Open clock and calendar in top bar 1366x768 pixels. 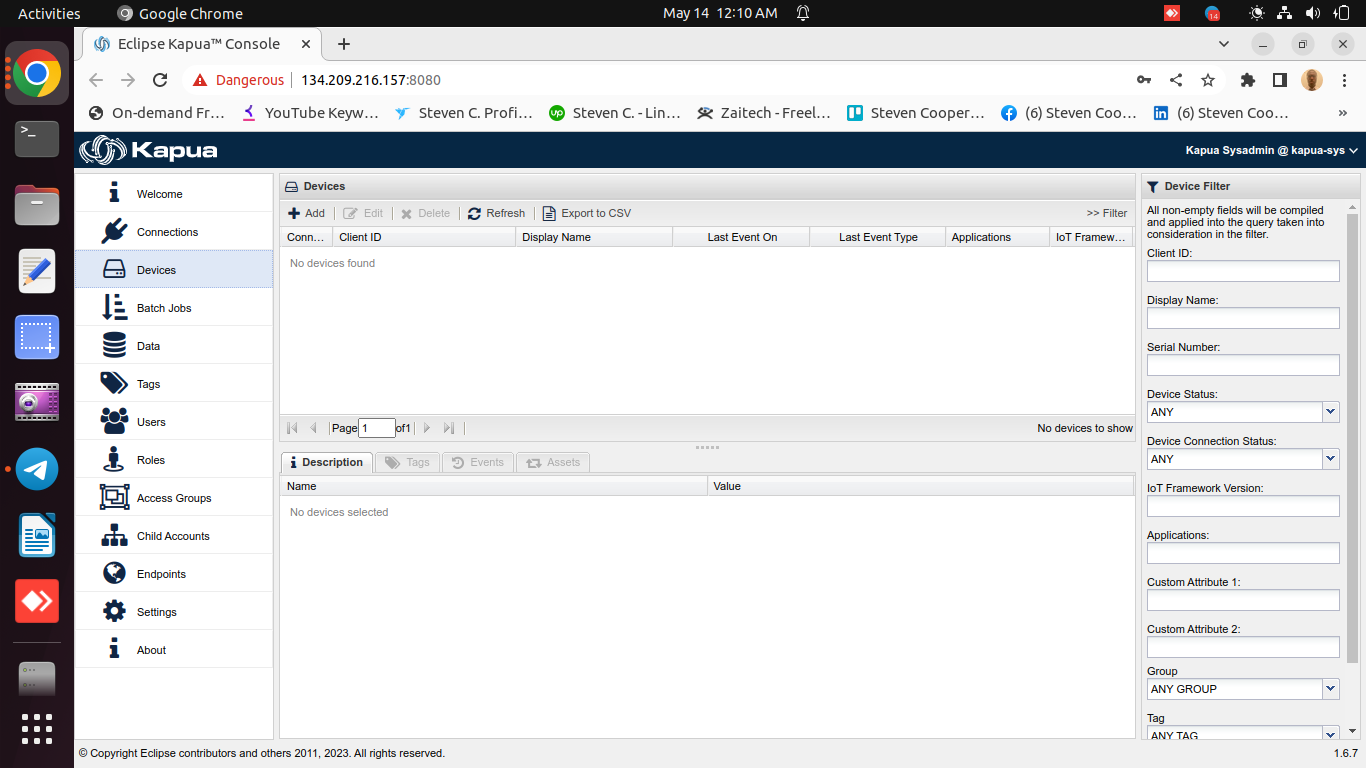point(720,13)
